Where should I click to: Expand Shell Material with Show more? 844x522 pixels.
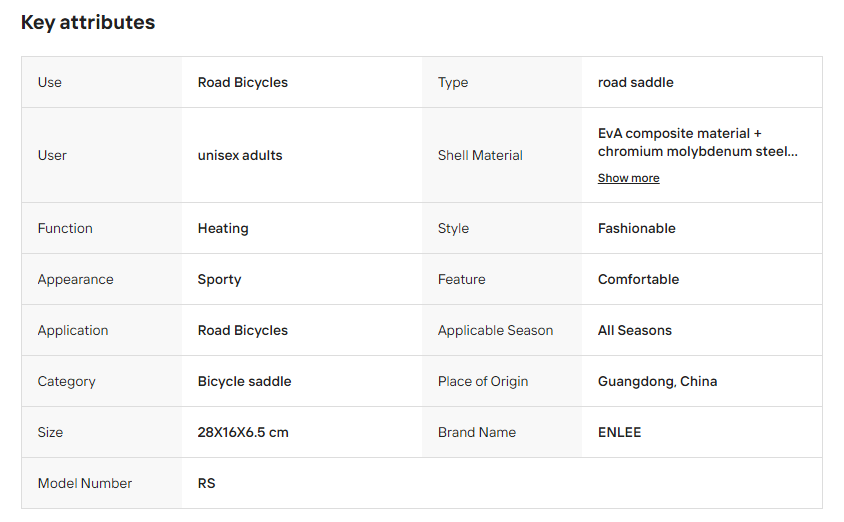coord(628,178)
